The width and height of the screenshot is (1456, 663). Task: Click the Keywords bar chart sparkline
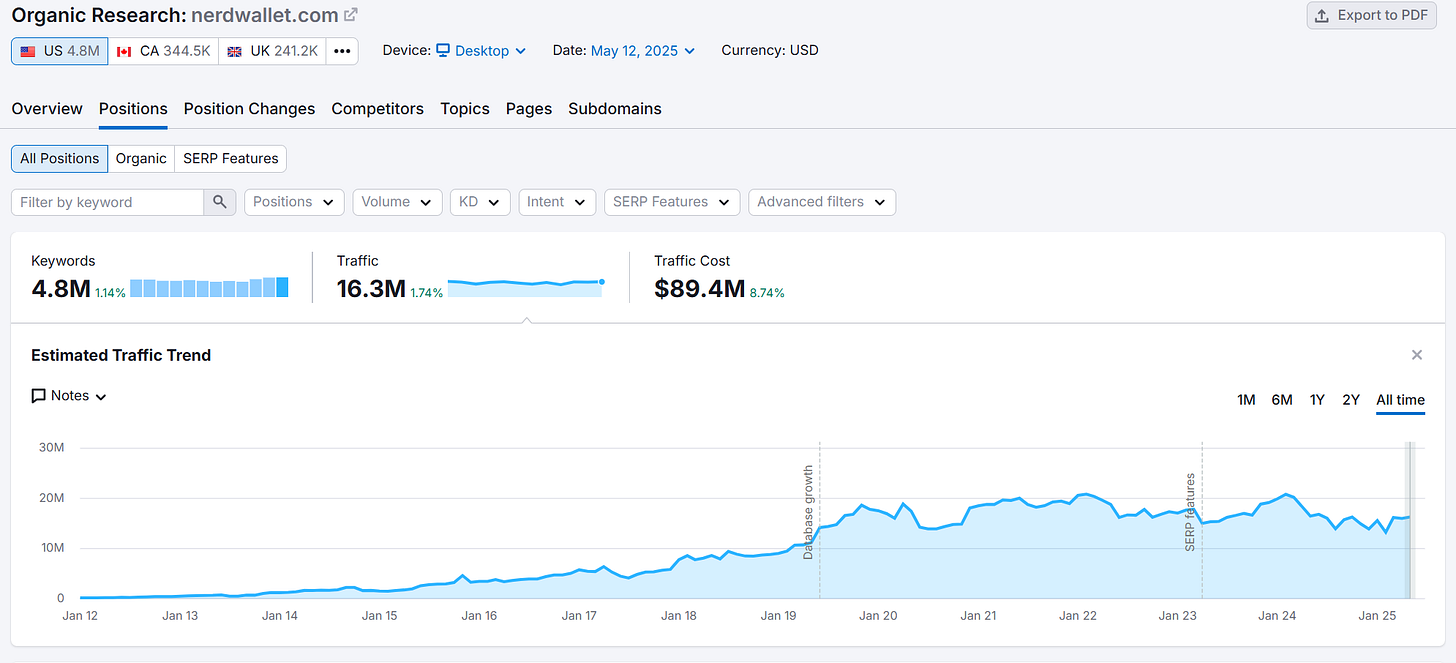point(209,287)
